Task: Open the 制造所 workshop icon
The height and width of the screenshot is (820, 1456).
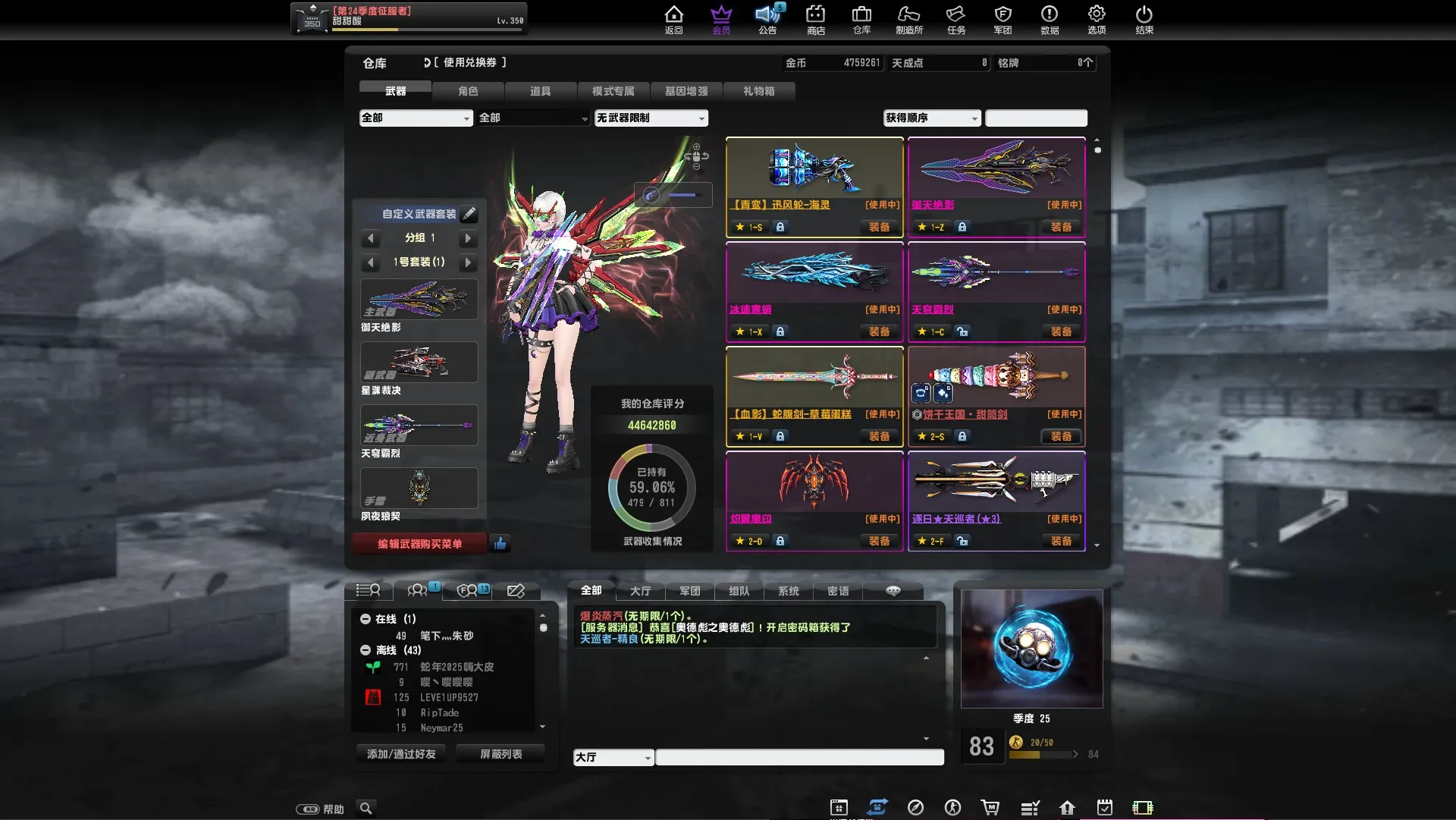Action: 908,20
